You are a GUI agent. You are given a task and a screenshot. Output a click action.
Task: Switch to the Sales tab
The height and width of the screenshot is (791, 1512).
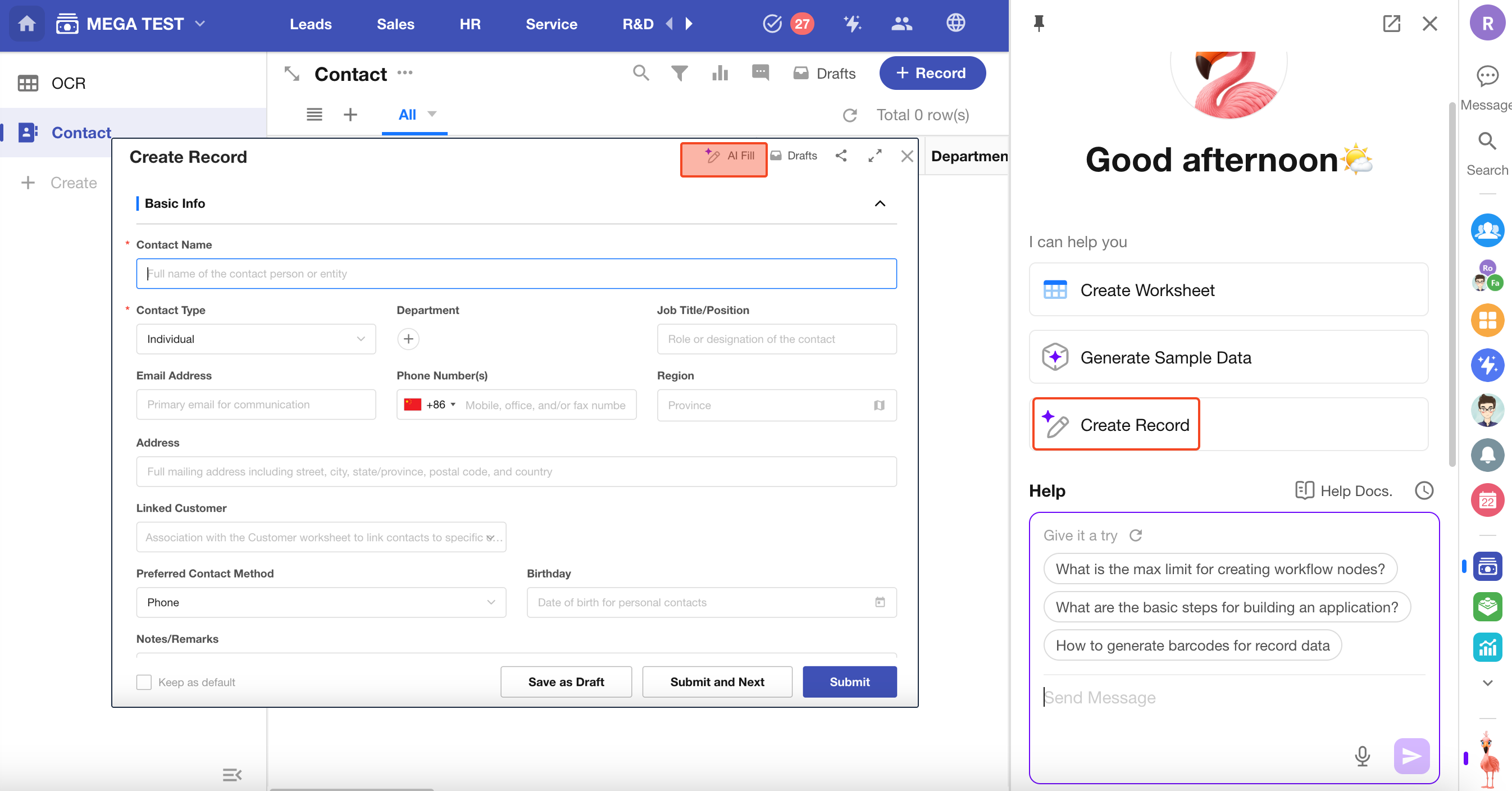[395, 24]
